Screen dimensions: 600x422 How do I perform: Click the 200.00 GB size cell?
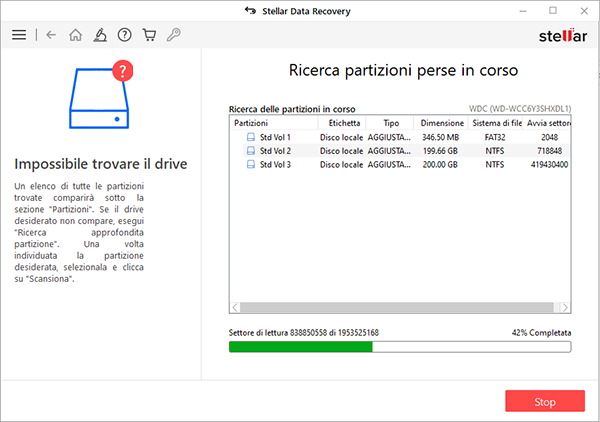coord(440,165)
